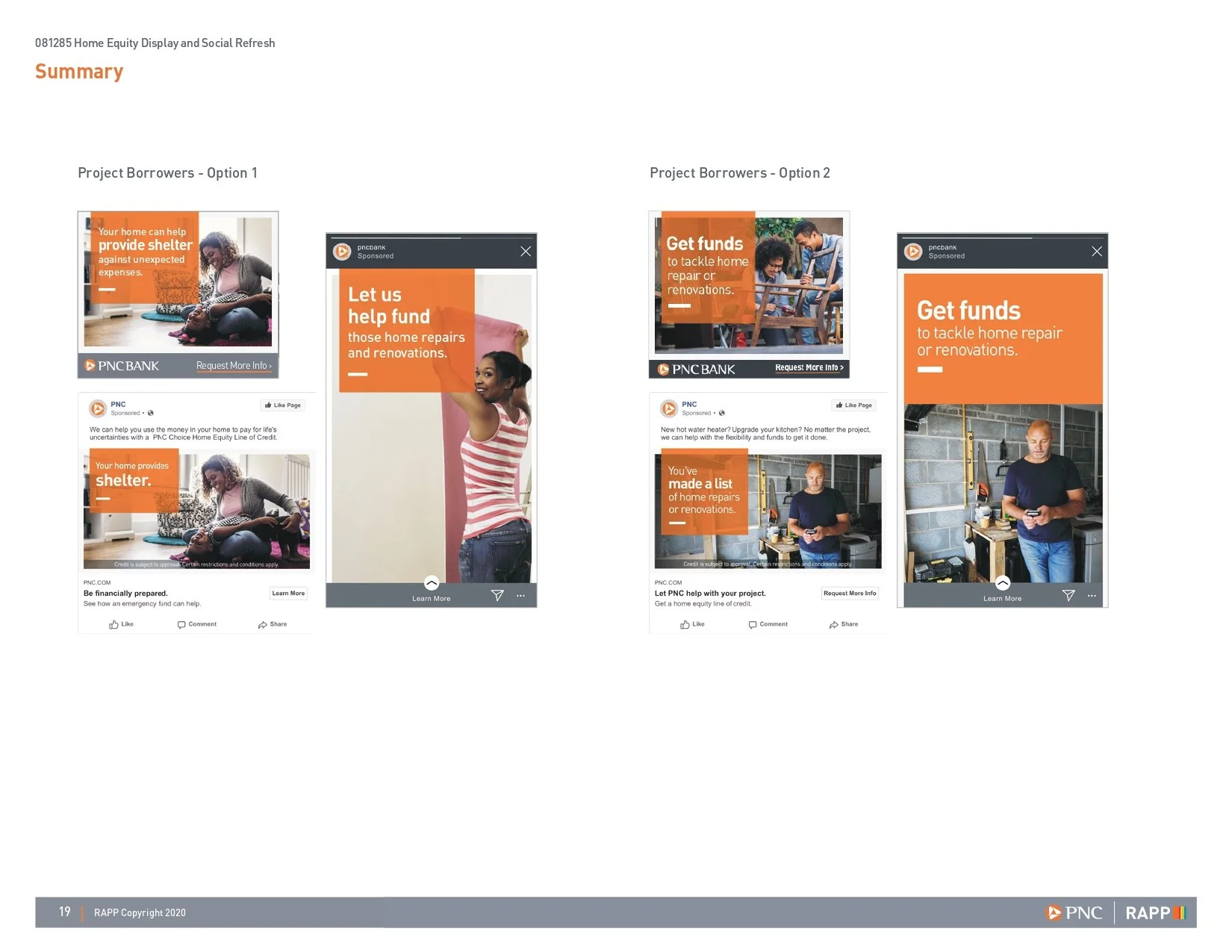1232x952 pixels.
Task: Click send icon on Option 1 story ad
Action: 497,595
